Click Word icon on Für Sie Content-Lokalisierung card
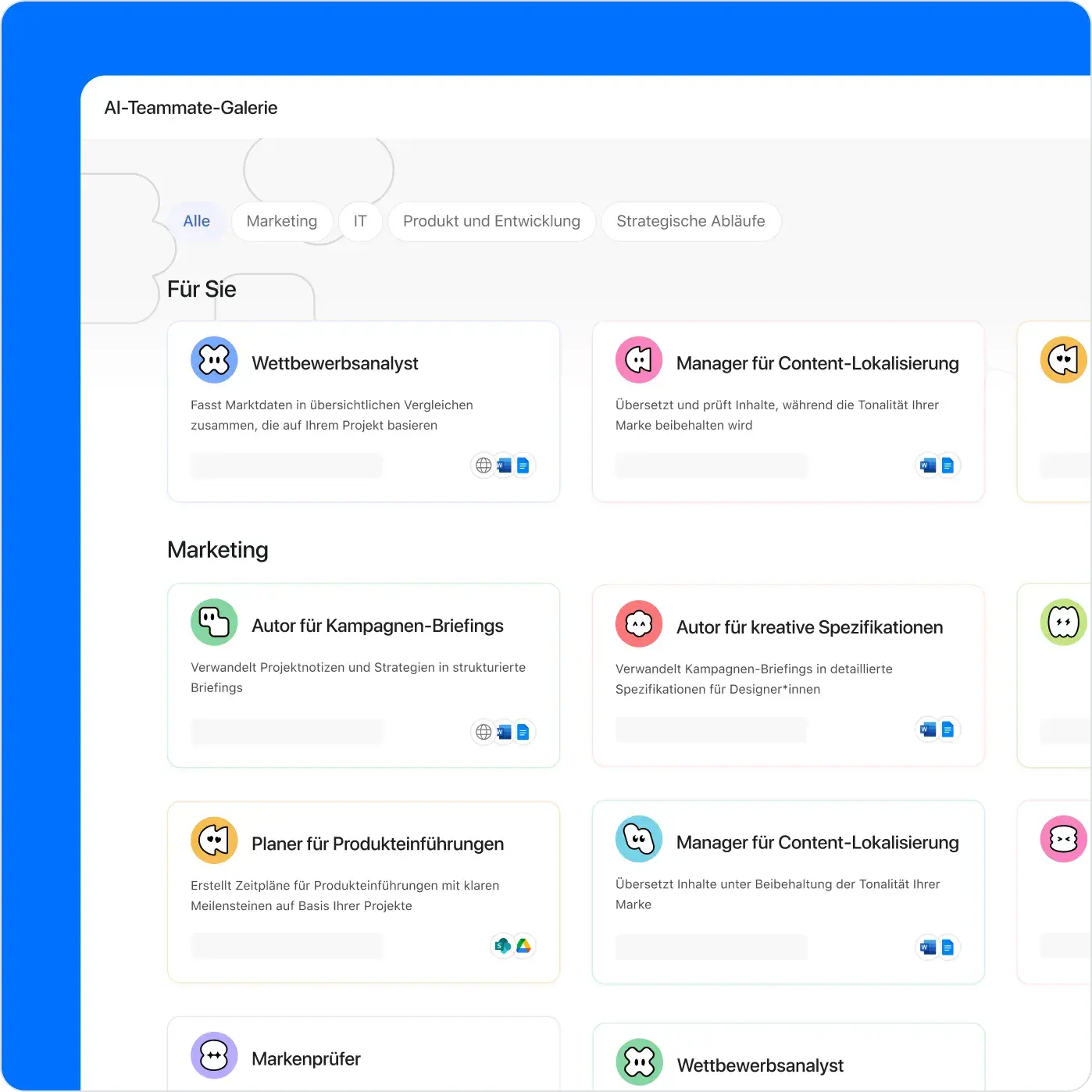The height and width of the screenshot is (1092, 1092). pos(928,466)
